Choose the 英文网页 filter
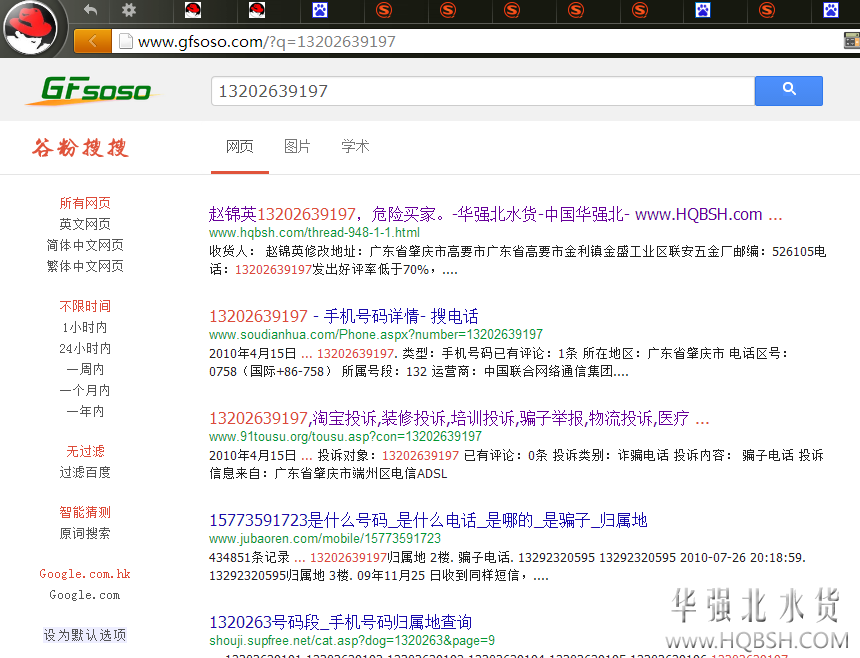The image size is (860, 658). [85, 224]
